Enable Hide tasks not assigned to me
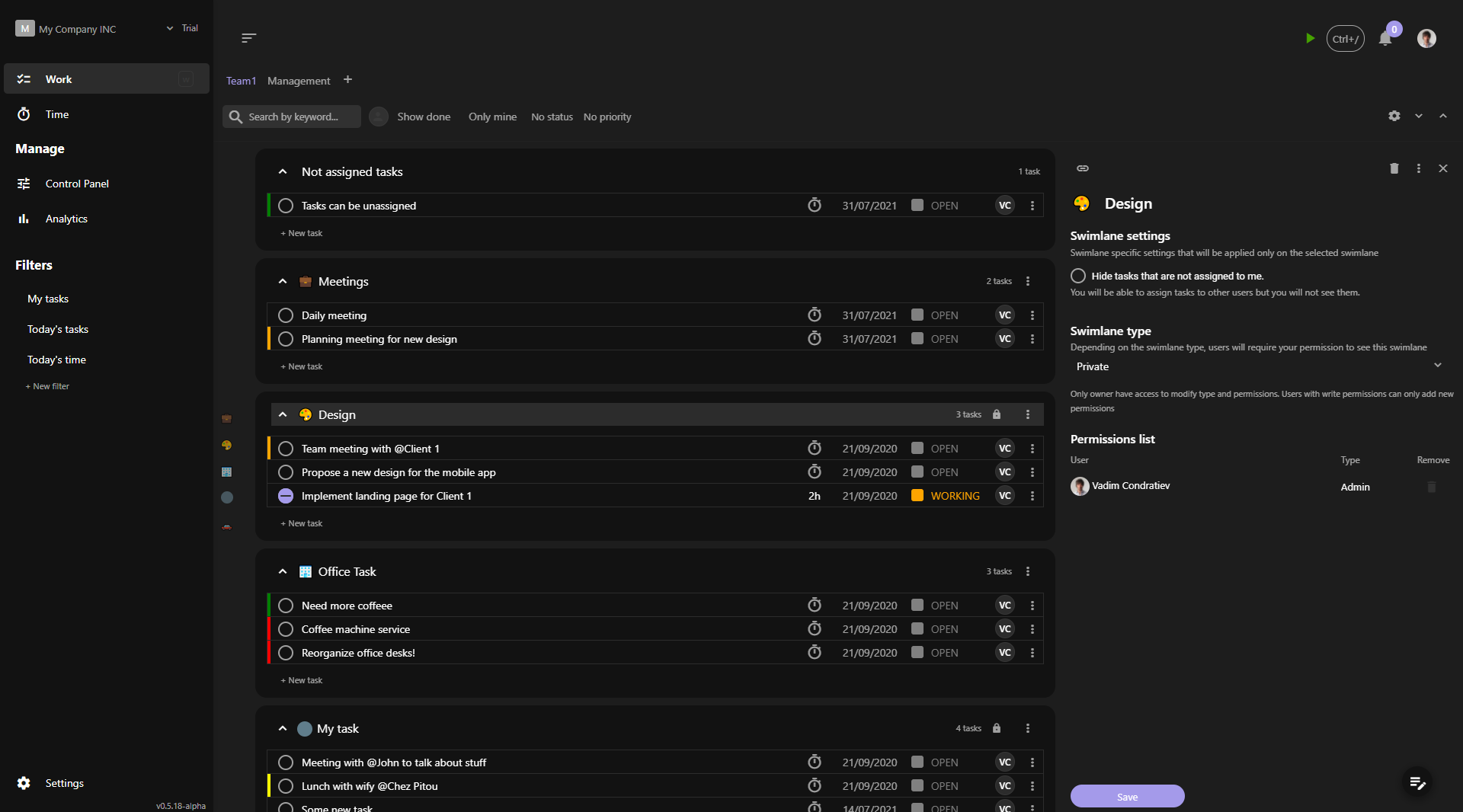Screen dimensions: 1463x812 [1078, 276]
